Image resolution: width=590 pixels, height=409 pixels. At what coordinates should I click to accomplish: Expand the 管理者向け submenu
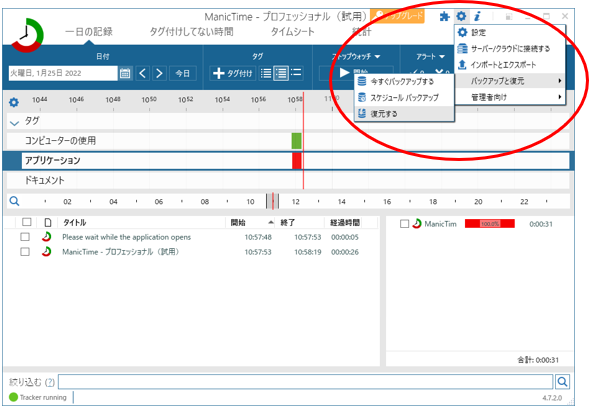pyautogui.click(x=510, y=97)
